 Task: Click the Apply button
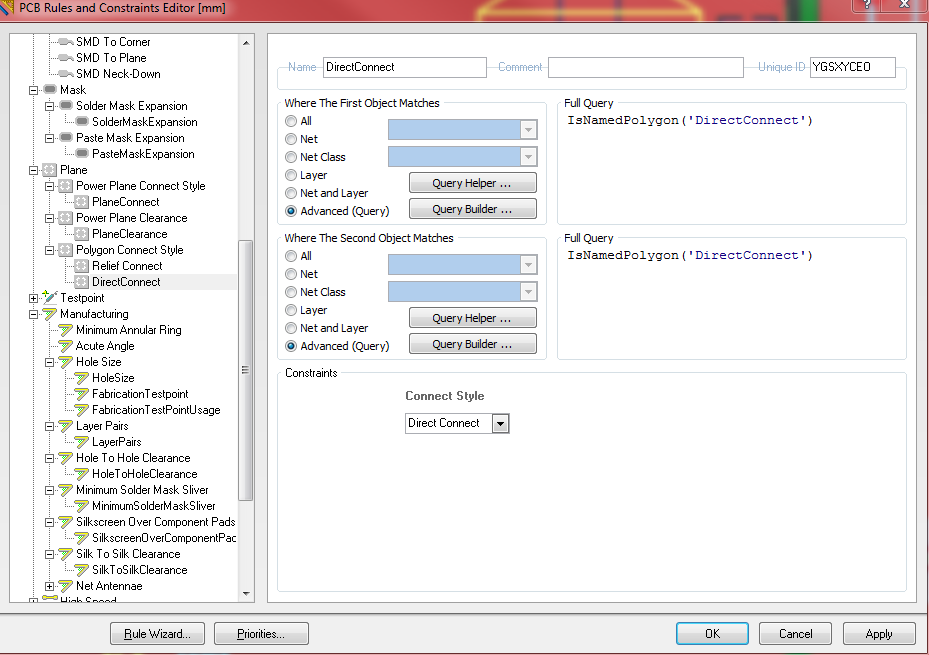click(879, 634)
